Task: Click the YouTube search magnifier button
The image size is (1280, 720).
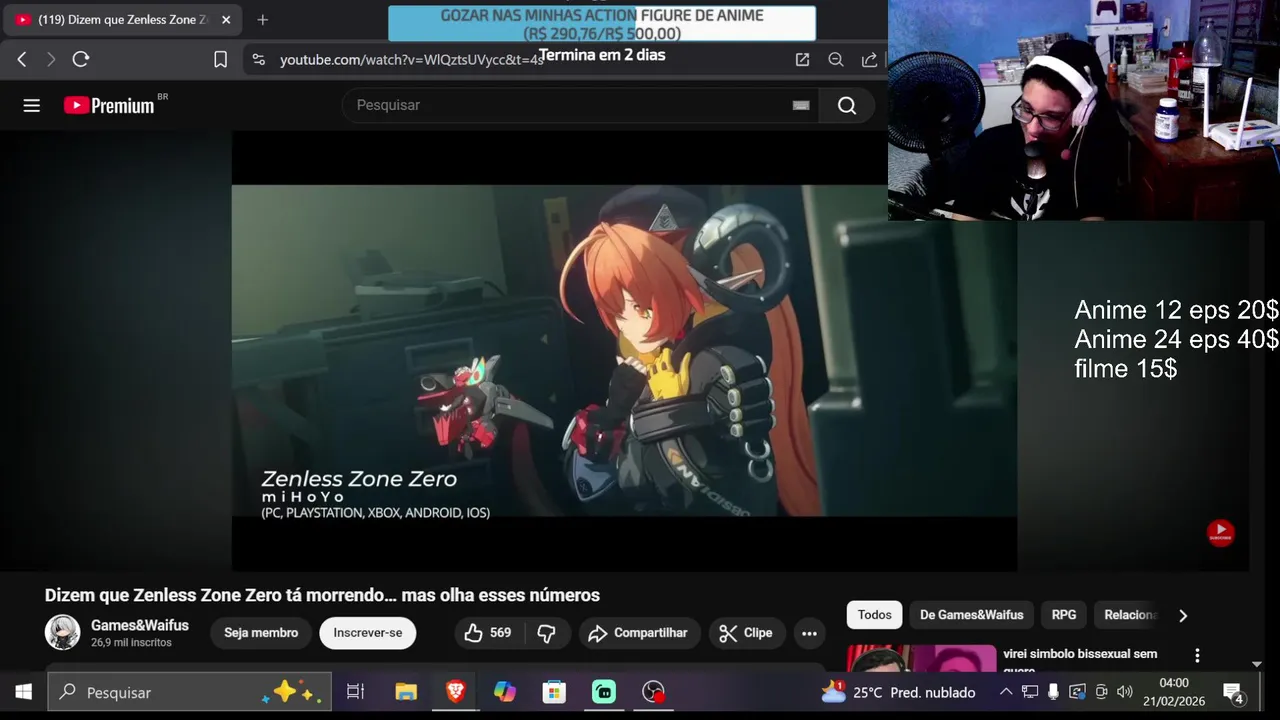Action: pyautogui.click(x=847, y=105)
